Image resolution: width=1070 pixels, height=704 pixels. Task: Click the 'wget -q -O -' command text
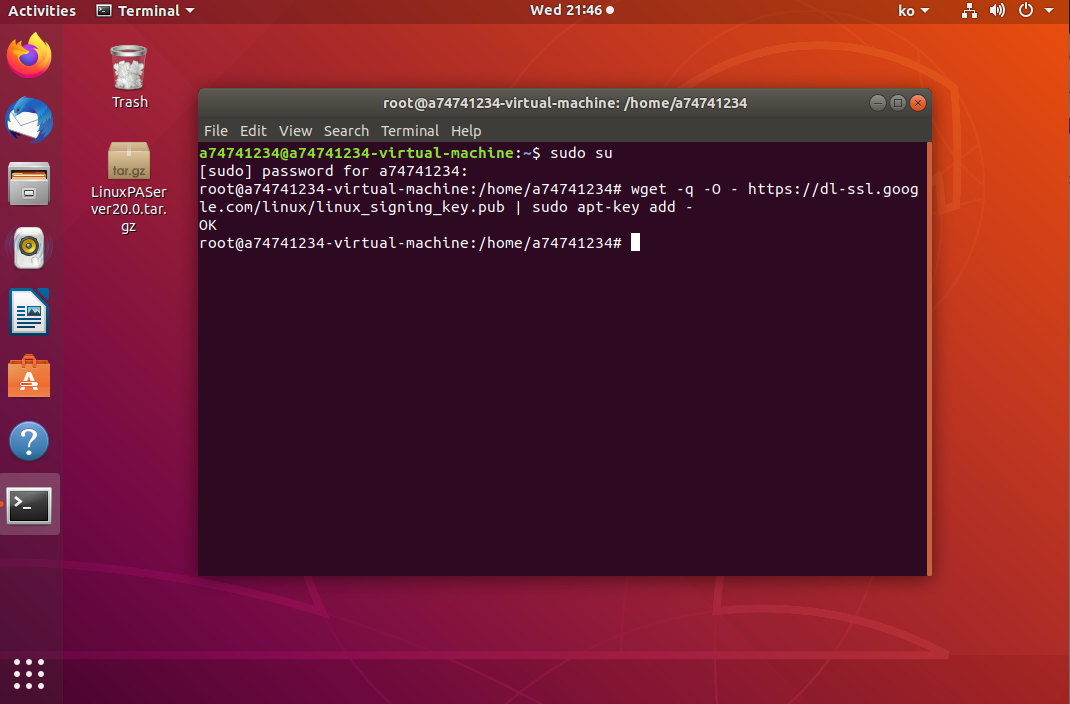684,189
